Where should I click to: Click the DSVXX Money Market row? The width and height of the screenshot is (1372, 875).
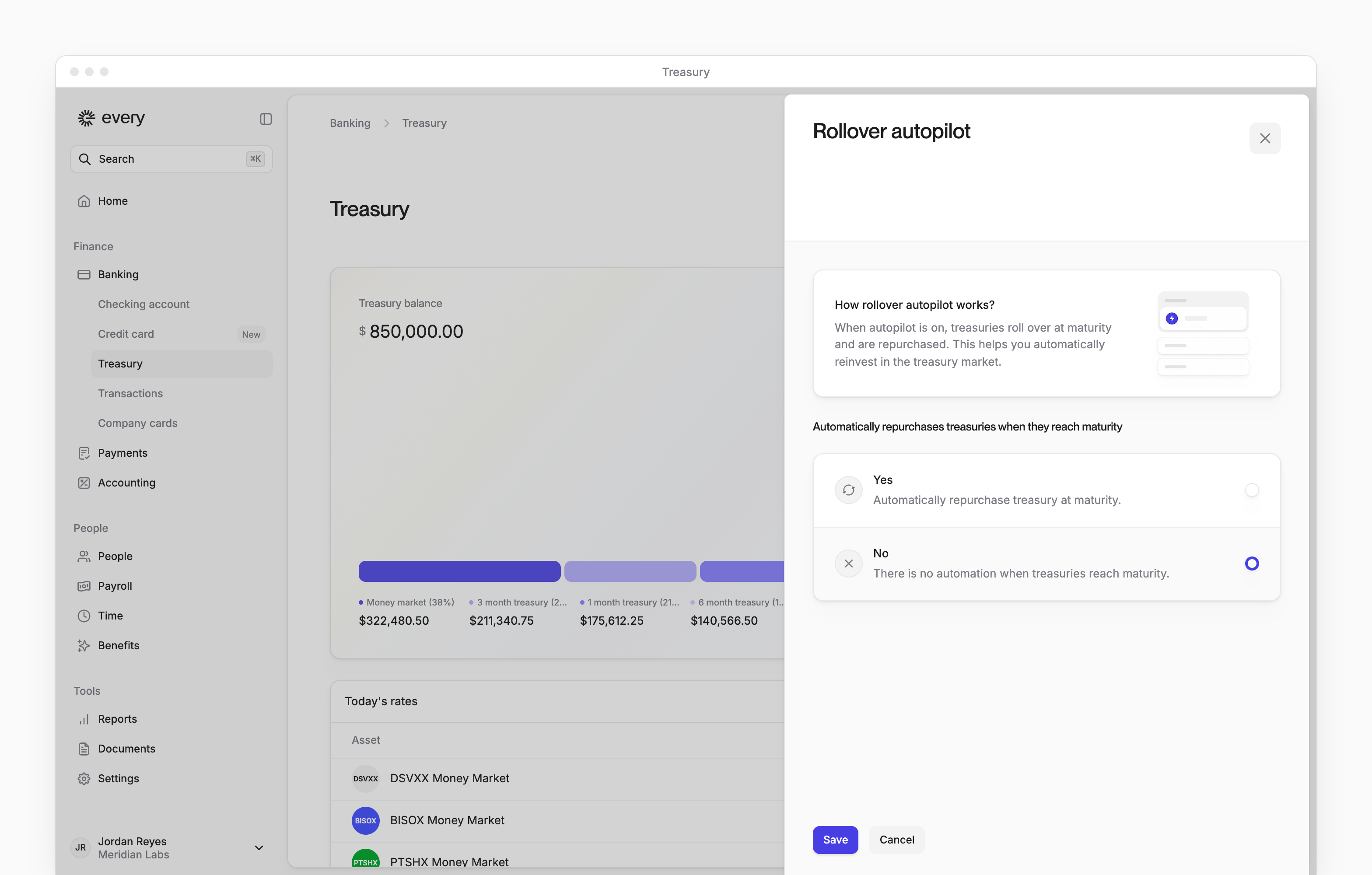(557, 778)
